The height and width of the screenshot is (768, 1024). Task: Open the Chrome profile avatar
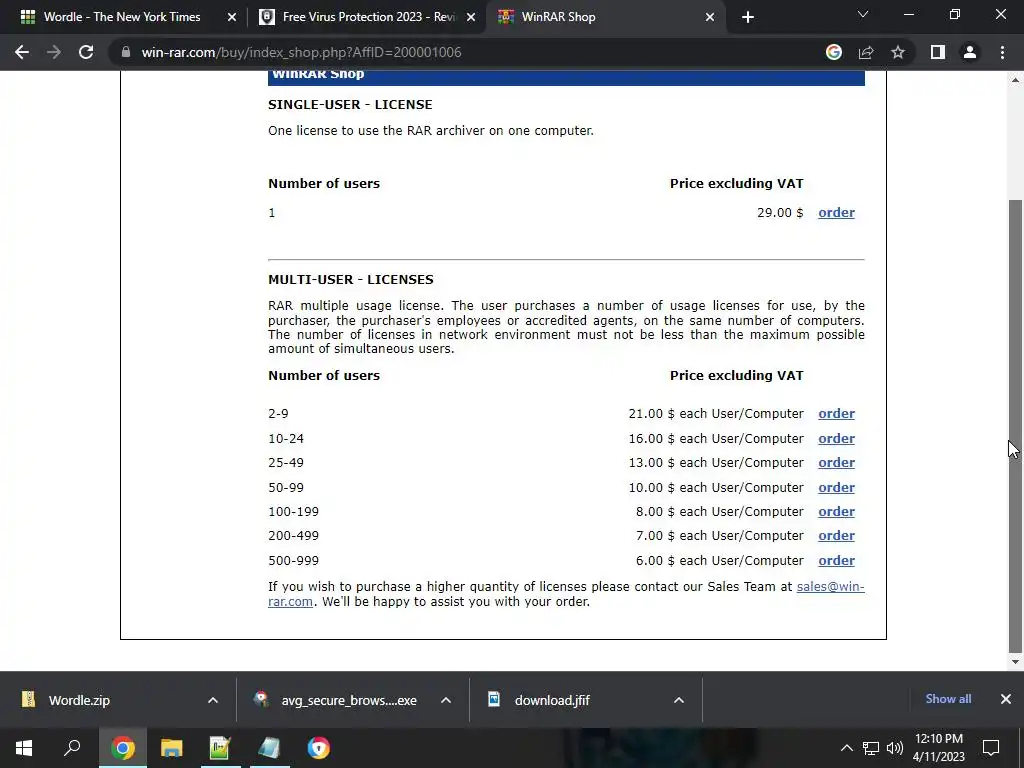(x=970, y=52)
